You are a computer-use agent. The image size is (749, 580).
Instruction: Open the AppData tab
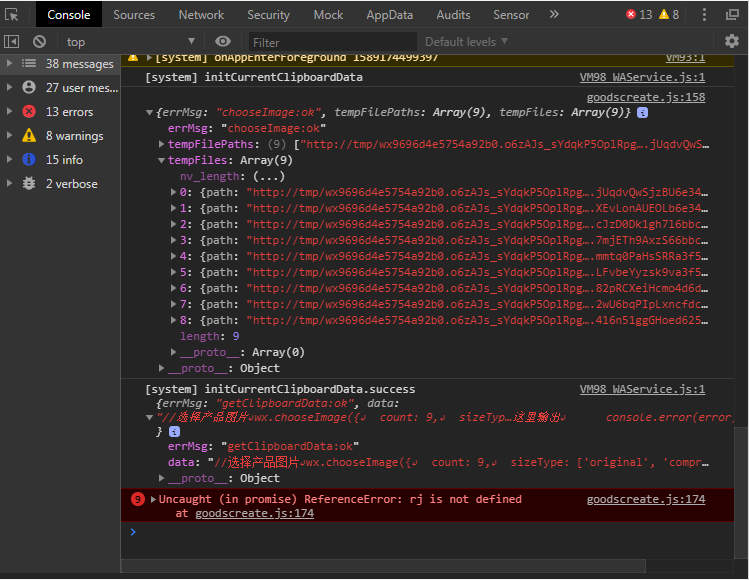click(x=389, y=15)
